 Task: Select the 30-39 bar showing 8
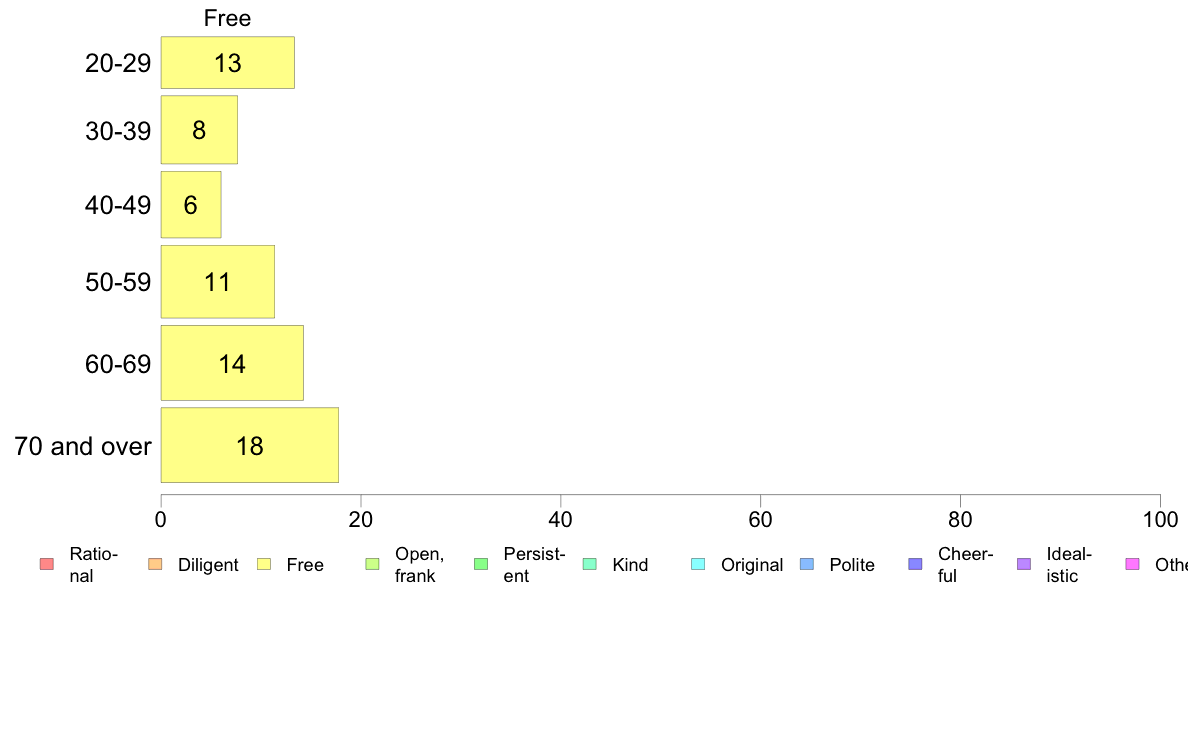point(199,130)
